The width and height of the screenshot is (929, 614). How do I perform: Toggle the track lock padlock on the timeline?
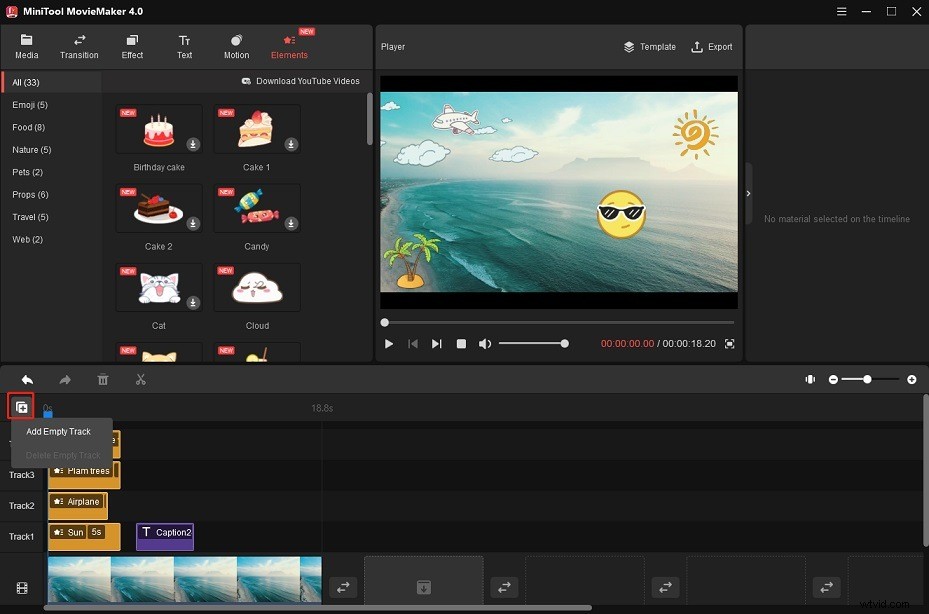[x=47, y=411]
